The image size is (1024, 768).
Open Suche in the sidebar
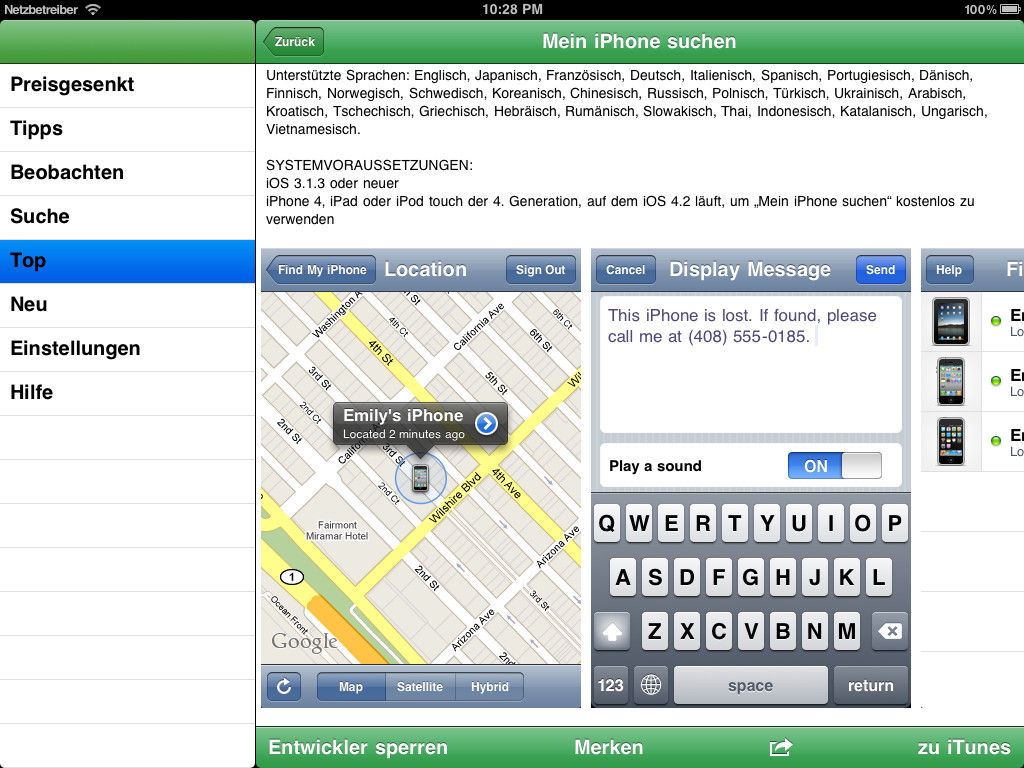pyautogui.click(x=127, y=217)
